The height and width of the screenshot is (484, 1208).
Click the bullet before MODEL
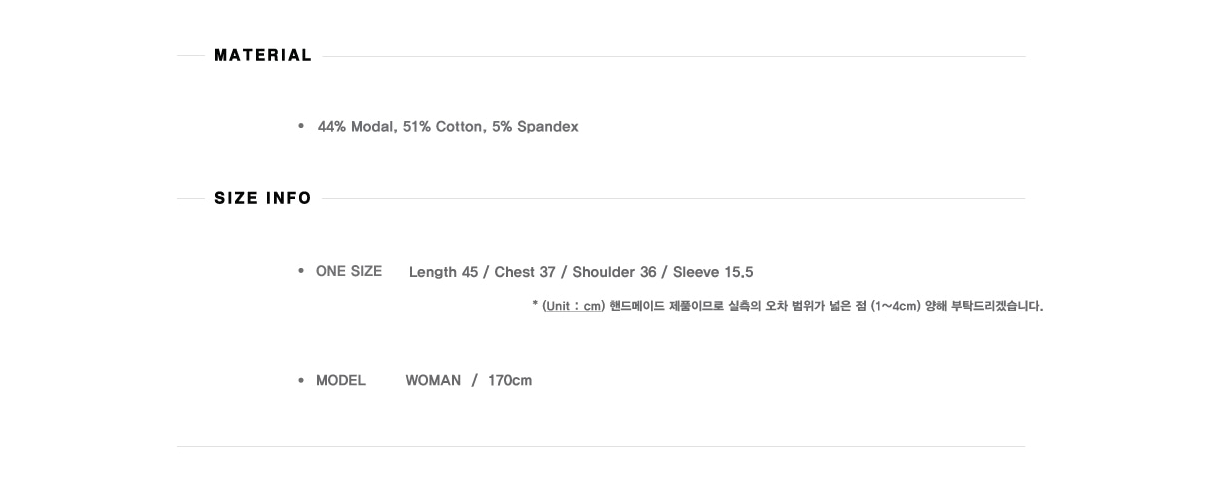click(301, 380)
